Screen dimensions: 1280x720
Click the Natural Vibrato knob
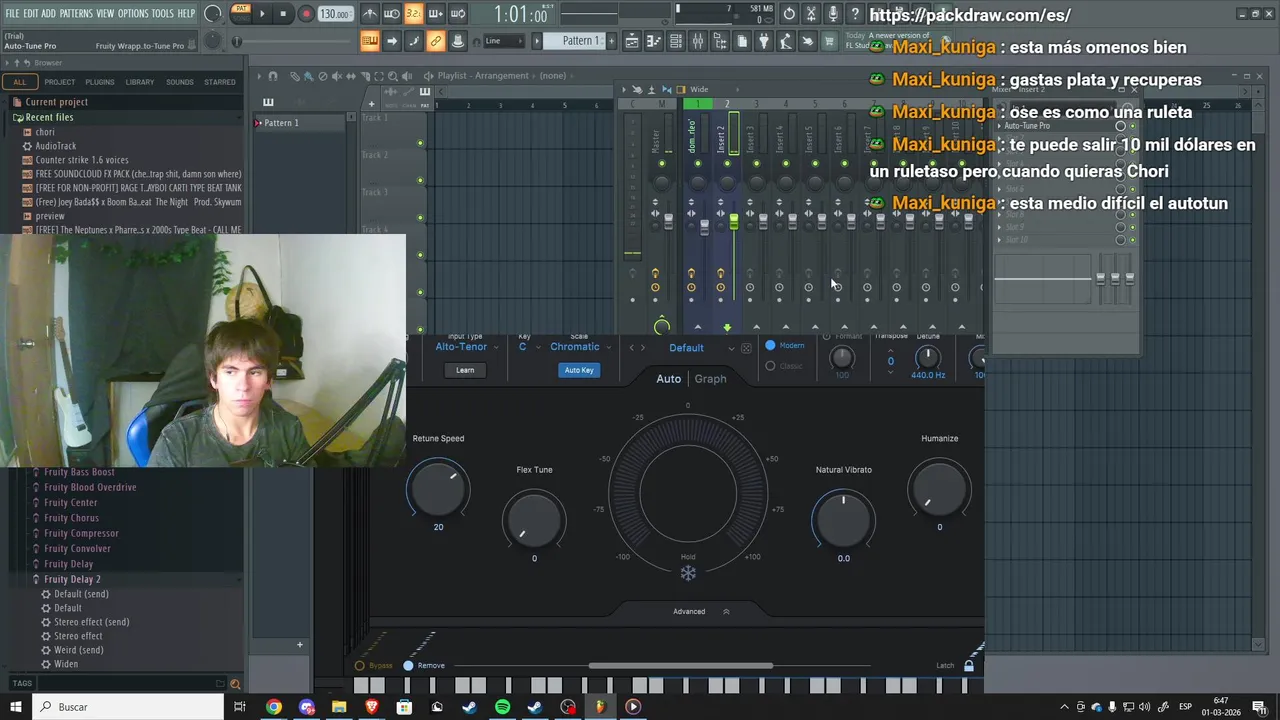843,518
